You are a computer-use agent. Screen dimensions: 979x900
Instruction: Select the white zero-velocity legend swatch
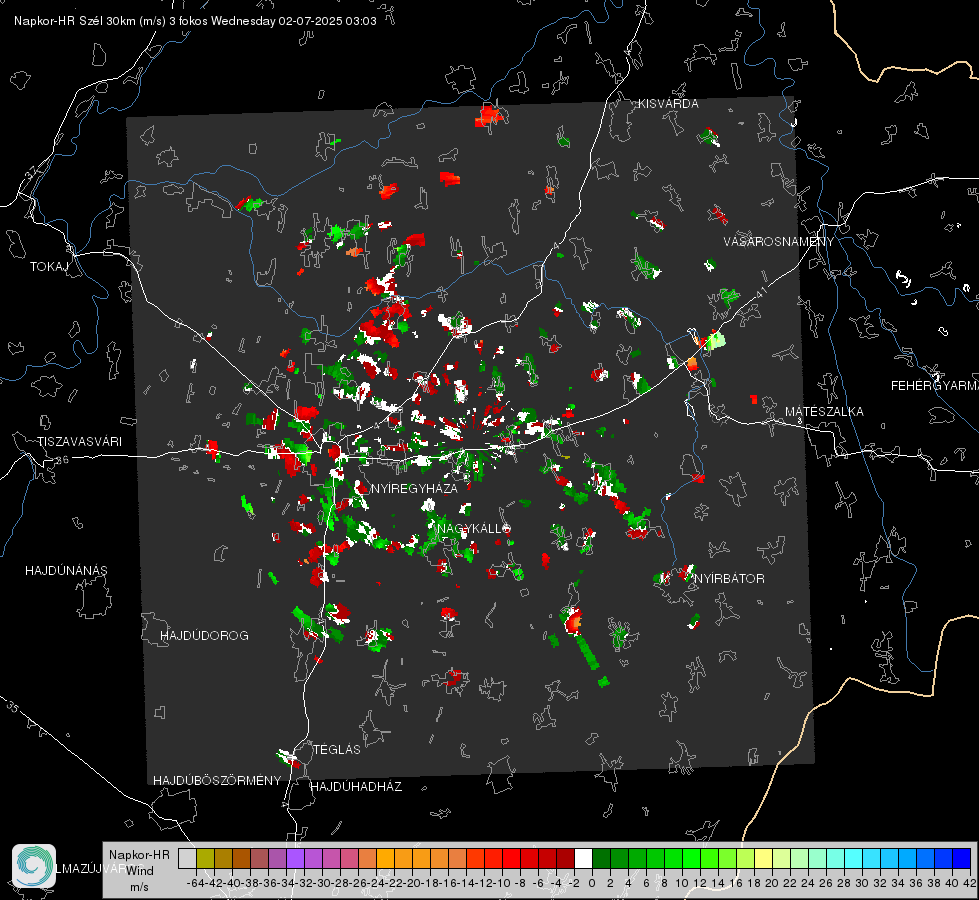[x=583, y=858]
